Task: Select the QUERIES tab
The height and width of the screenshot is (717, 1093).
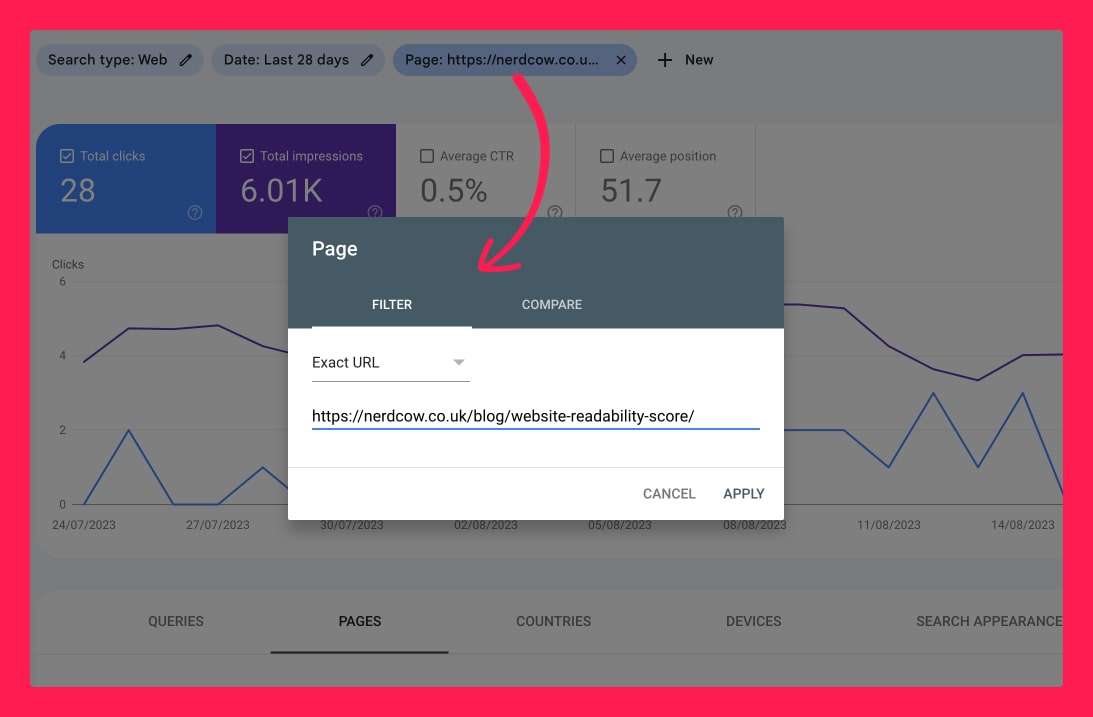Action: tap(176, 621)
